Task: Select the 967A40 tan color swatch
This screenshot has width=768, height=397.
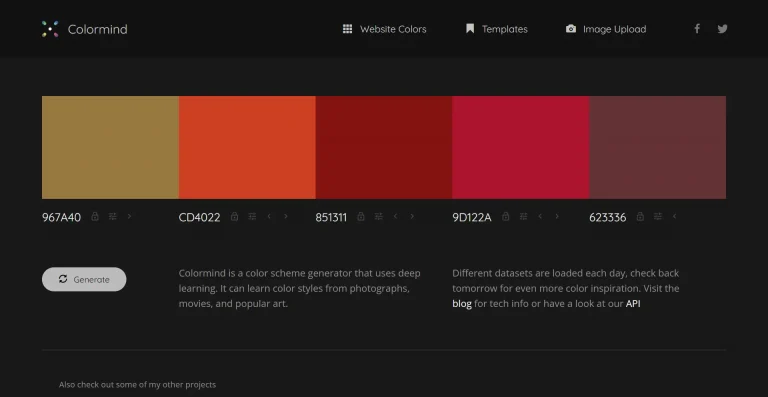Action: (110, 147)
